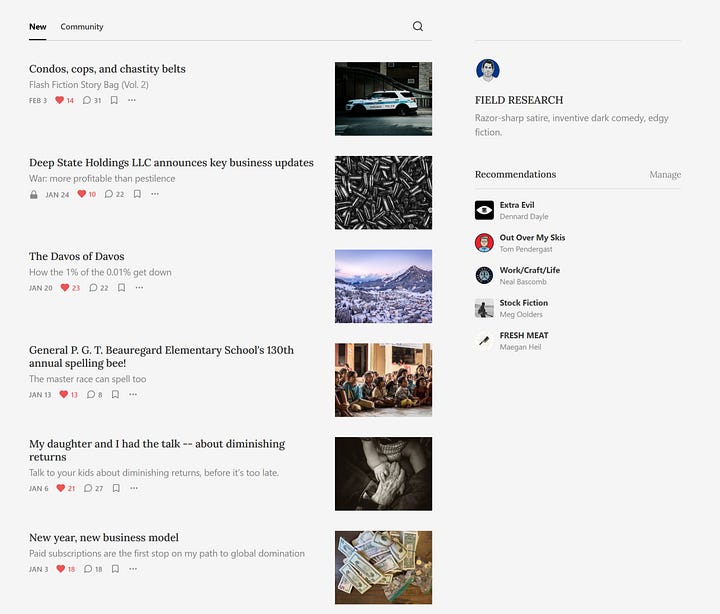Open the clasped hands thumbnail image
The width and height of the screenshot is (720, 614).
click(383, 473)
